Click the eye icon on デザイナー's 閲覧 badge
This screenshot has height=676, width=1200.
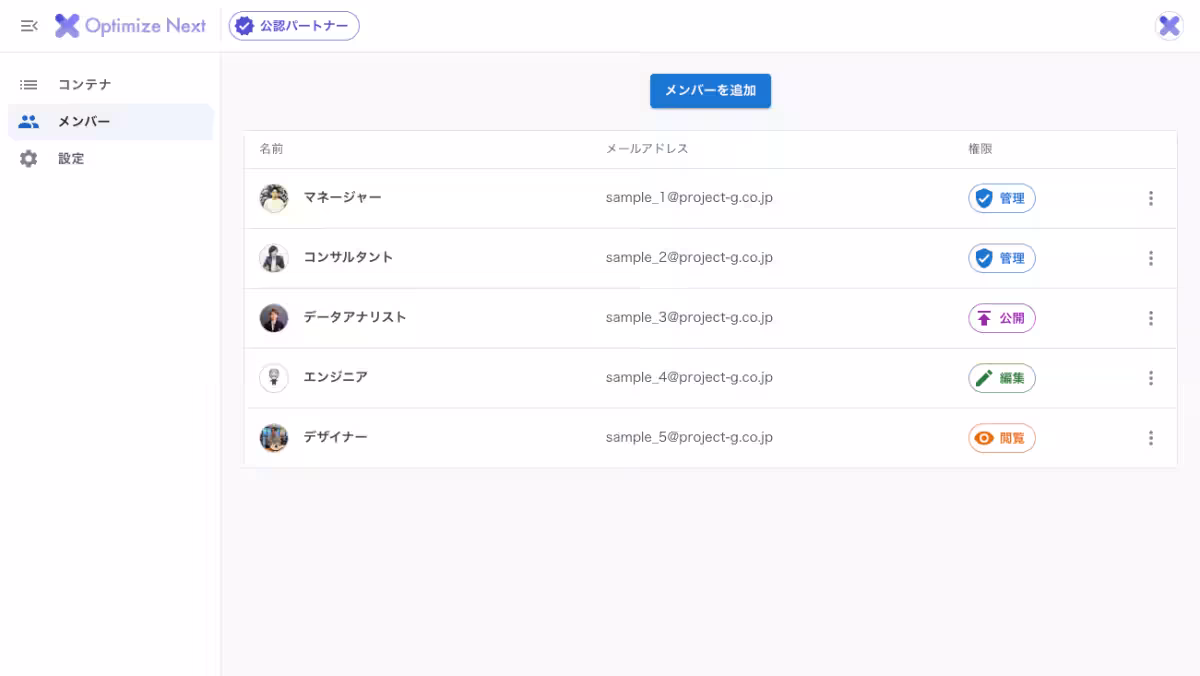[985, 438]
